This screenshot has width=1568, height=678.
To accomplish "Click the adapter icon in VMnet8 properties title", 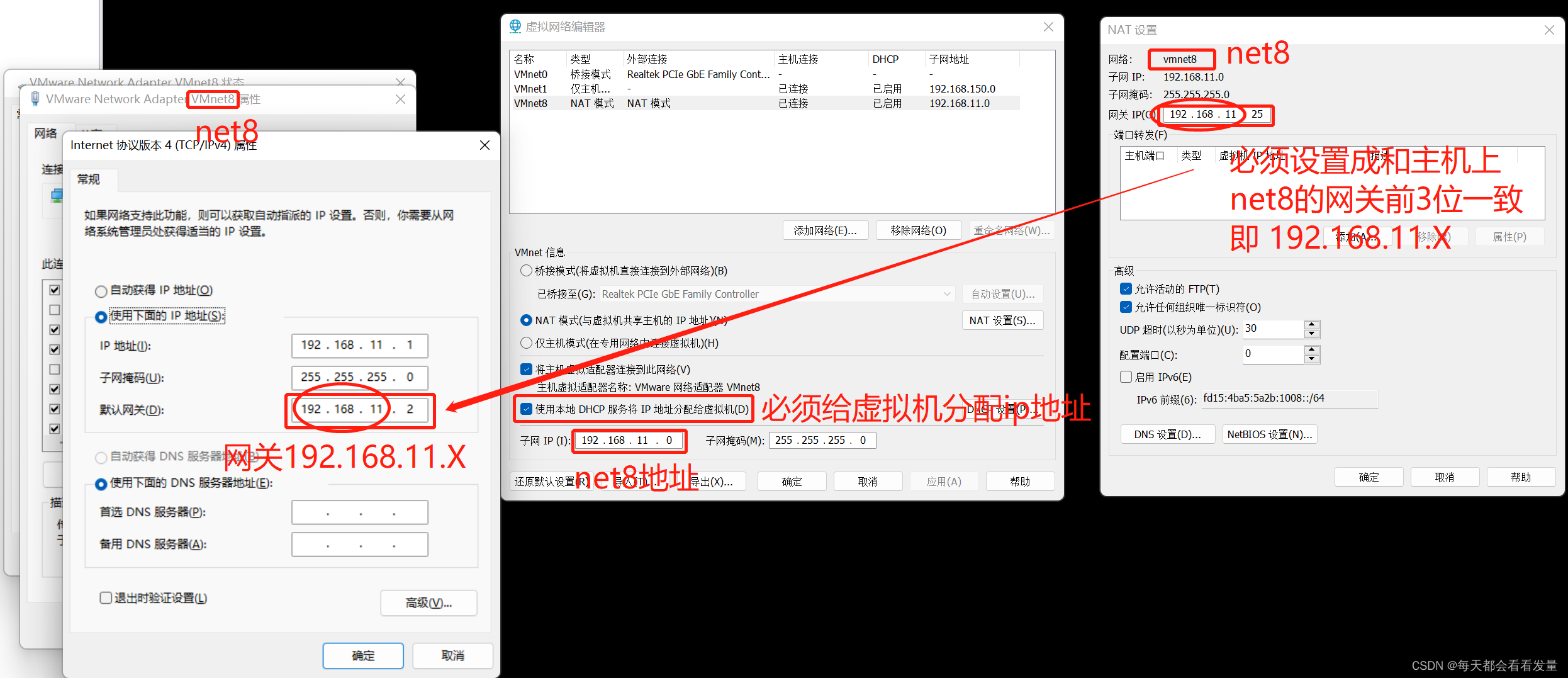I will coord(35,99).
